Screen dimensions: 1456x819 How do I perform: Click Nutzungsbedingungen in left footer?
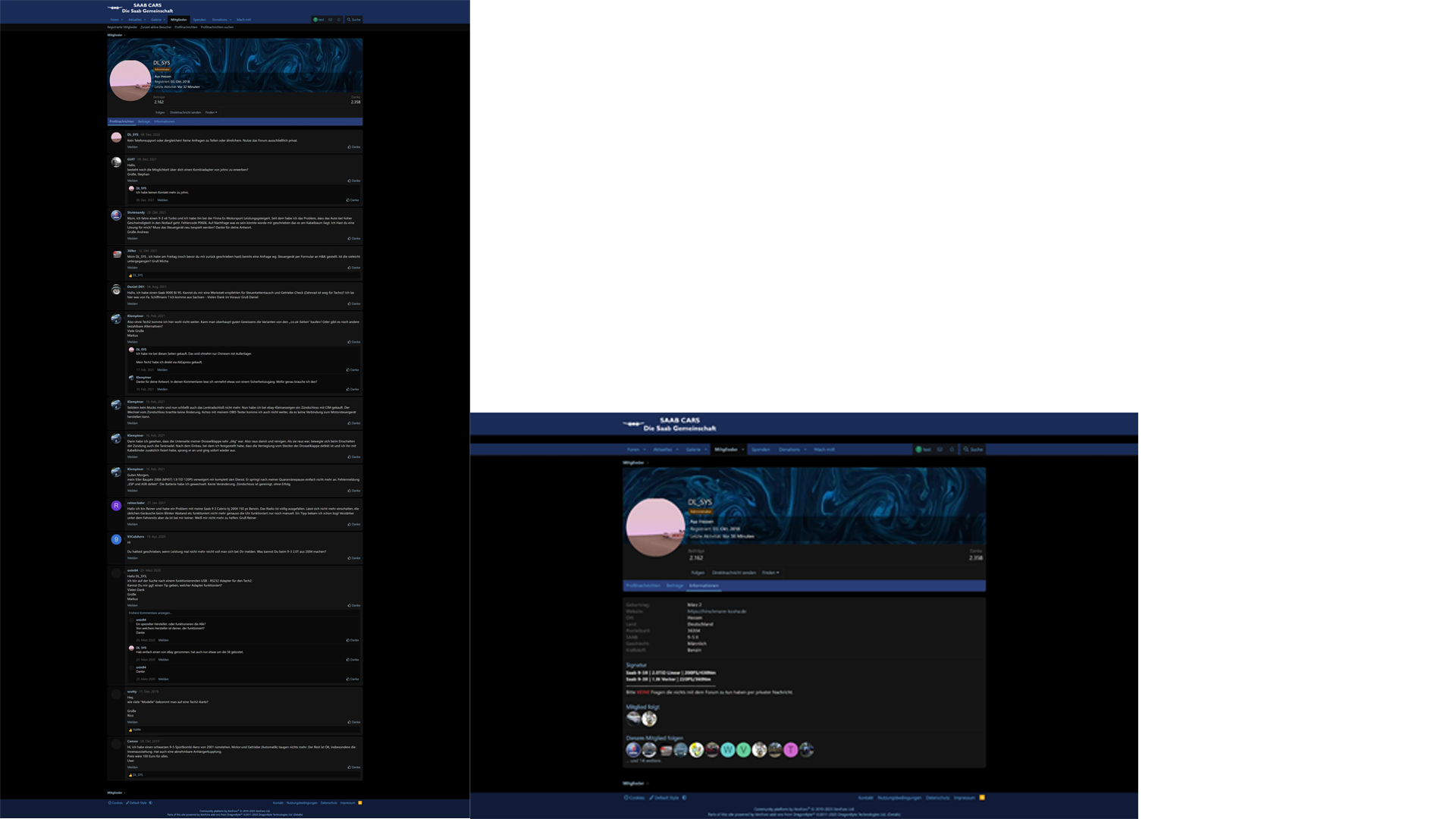[x=302, y=802]
